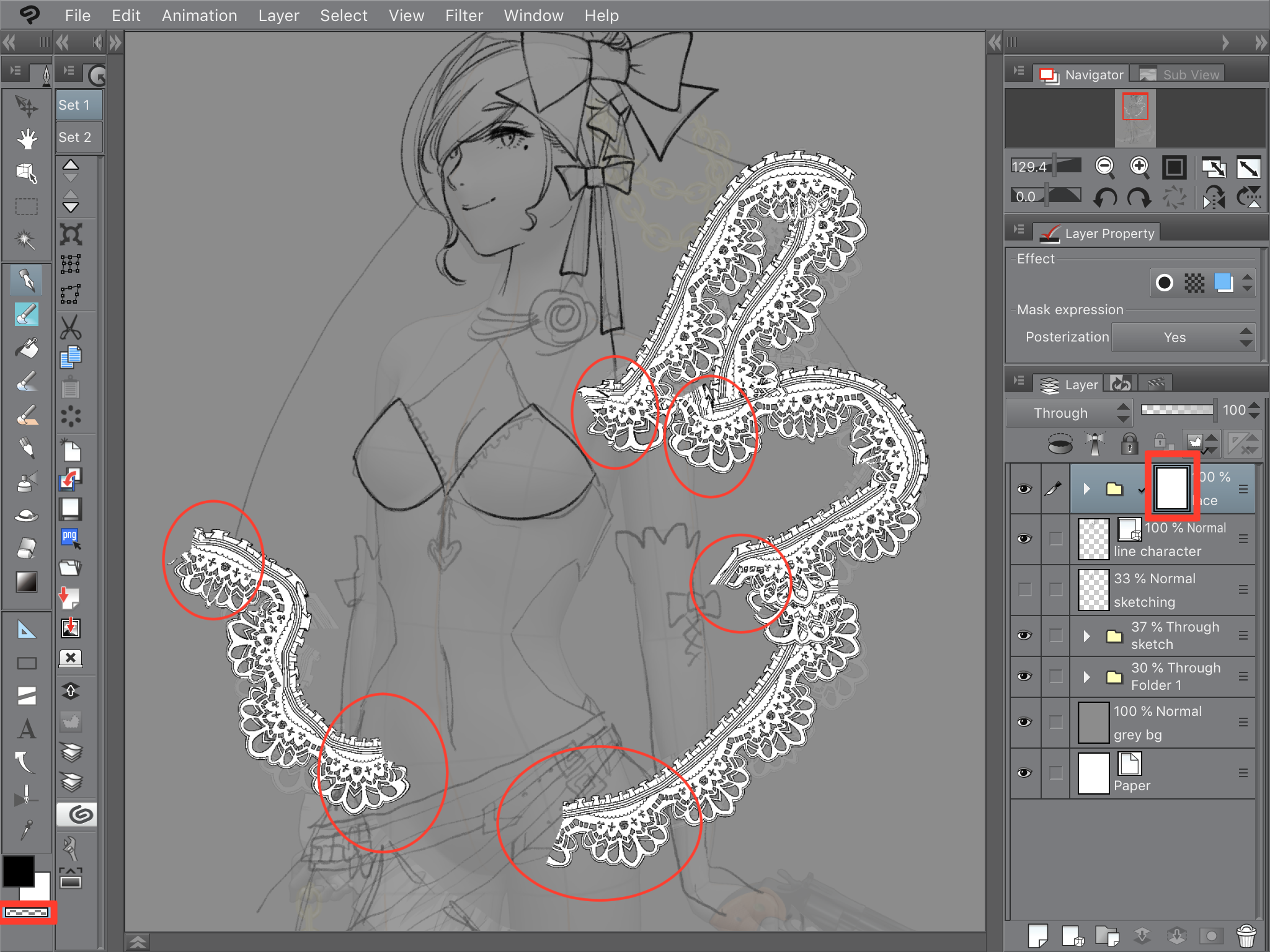Expand the sketch folder
Image resolution: width=1270 pixels, height=952 pixels.
[1086, 636]
